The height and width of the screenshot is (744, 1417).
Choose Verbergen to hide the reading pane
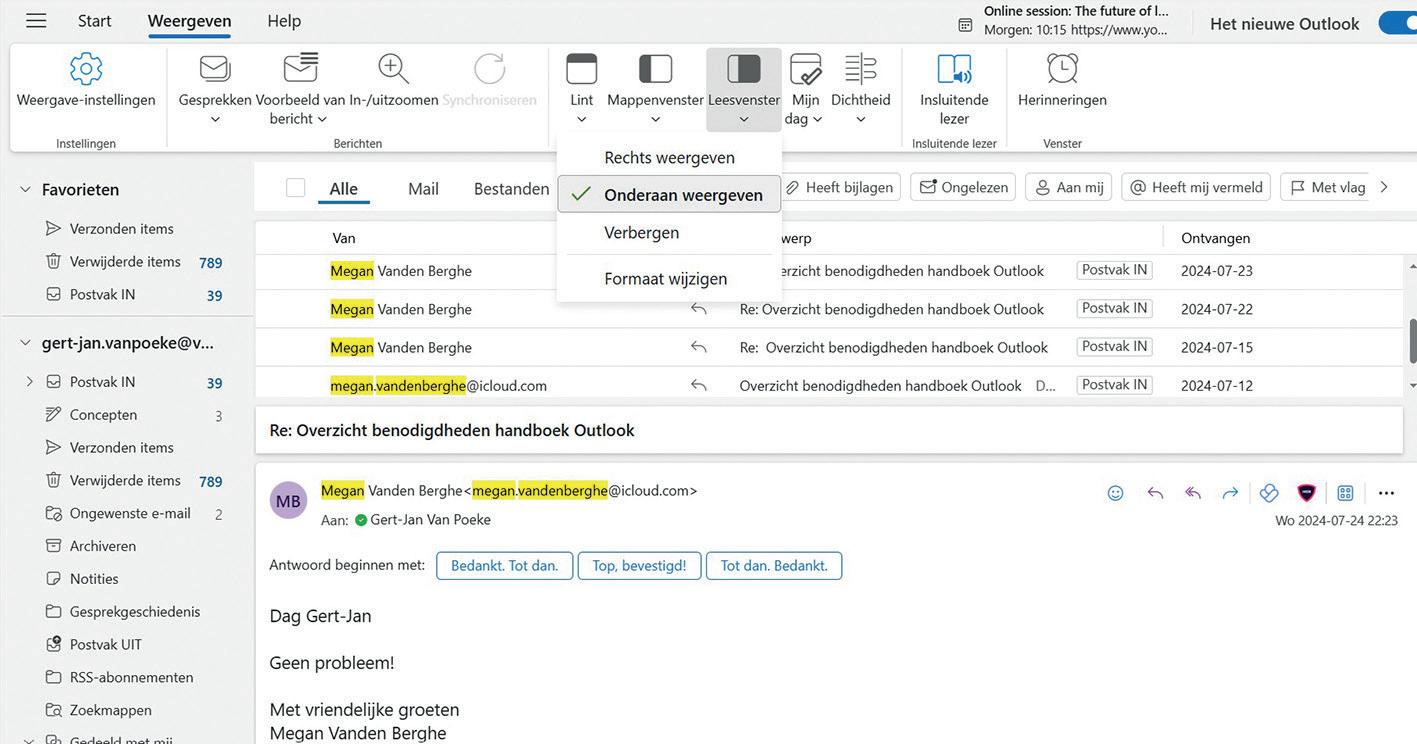click(669, 232)
